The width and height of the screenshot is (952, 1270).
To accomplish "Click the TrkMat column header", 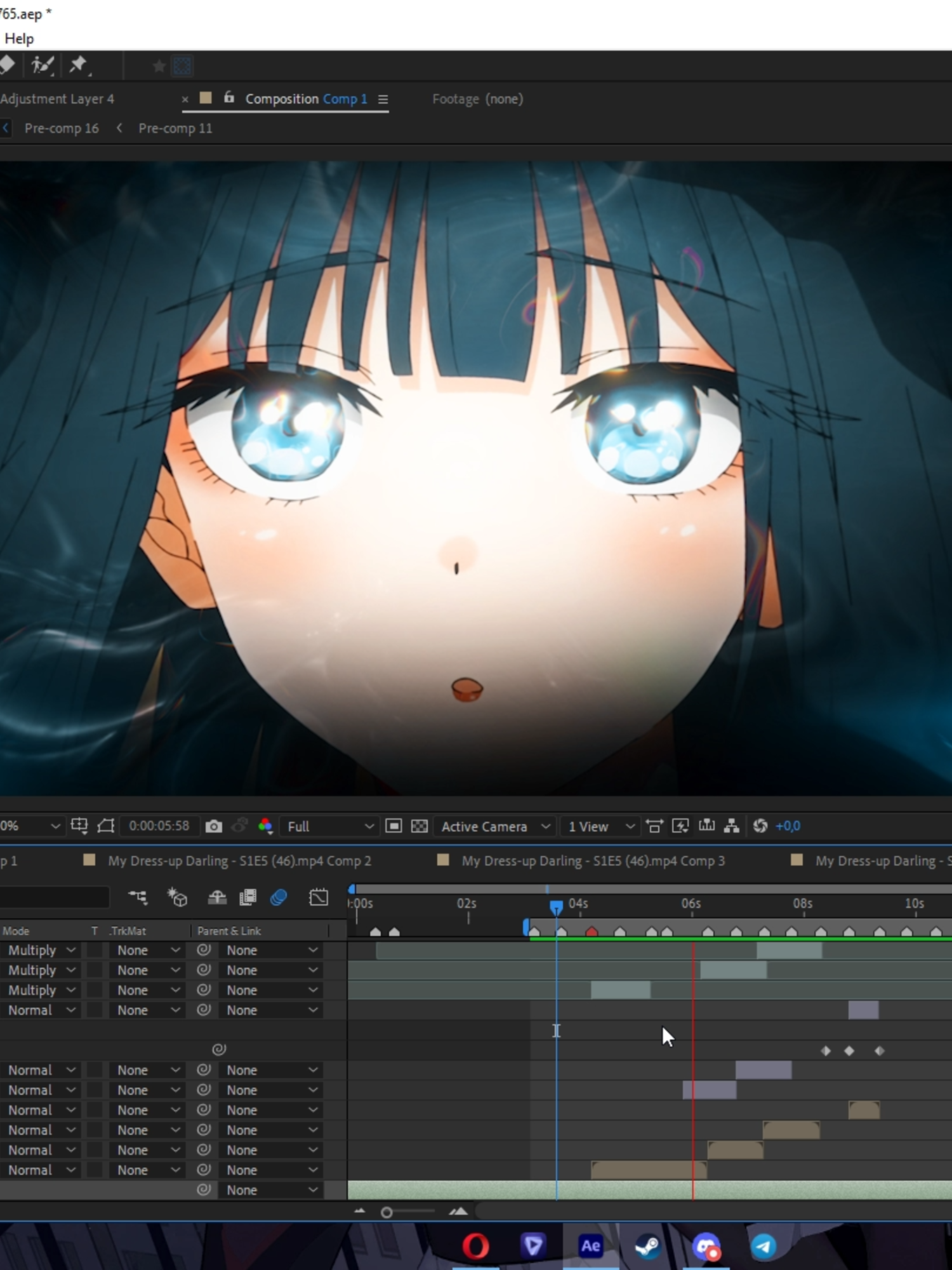I will [128, 931].
